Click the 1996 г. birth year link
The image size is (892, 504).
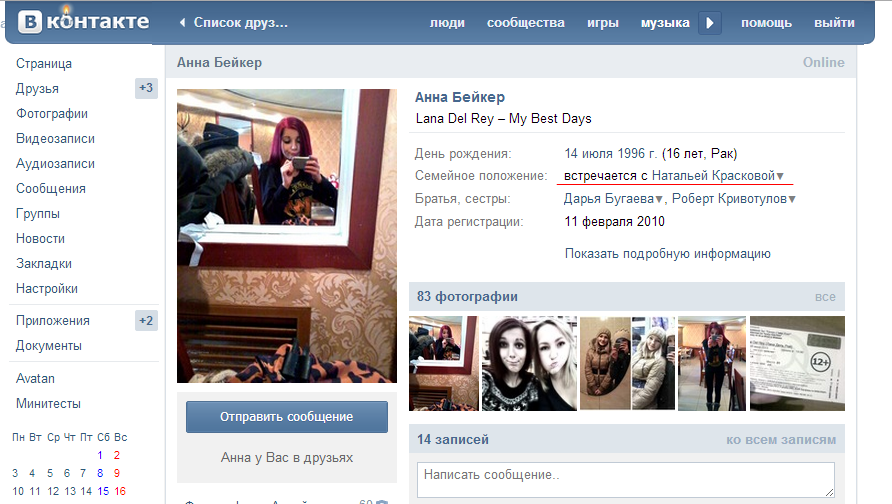(x=637, y=154)
